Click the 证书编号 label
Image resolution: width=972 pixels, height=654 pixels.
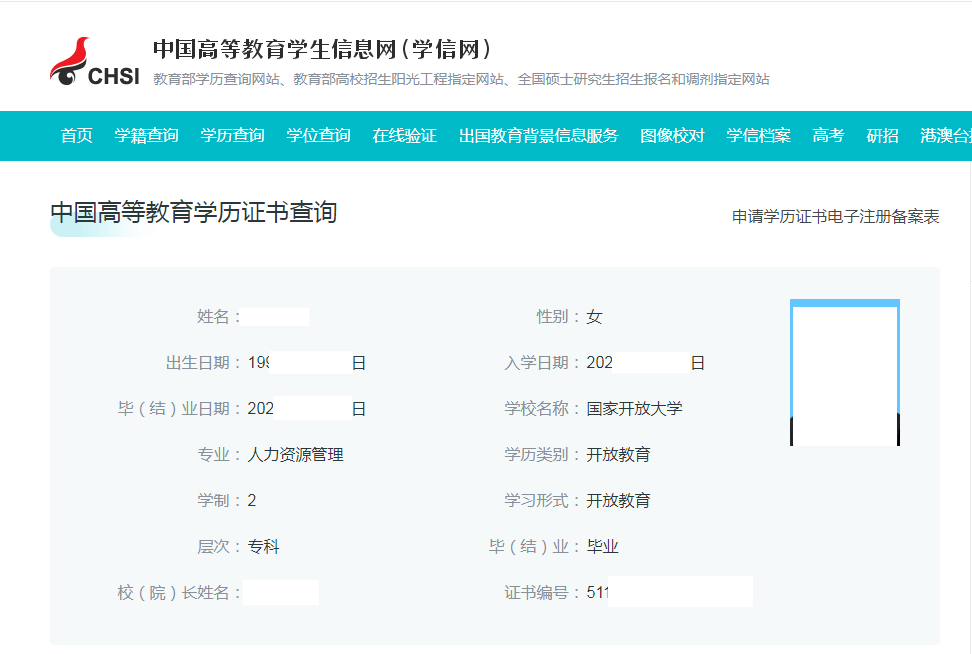(x=542, y=593)
